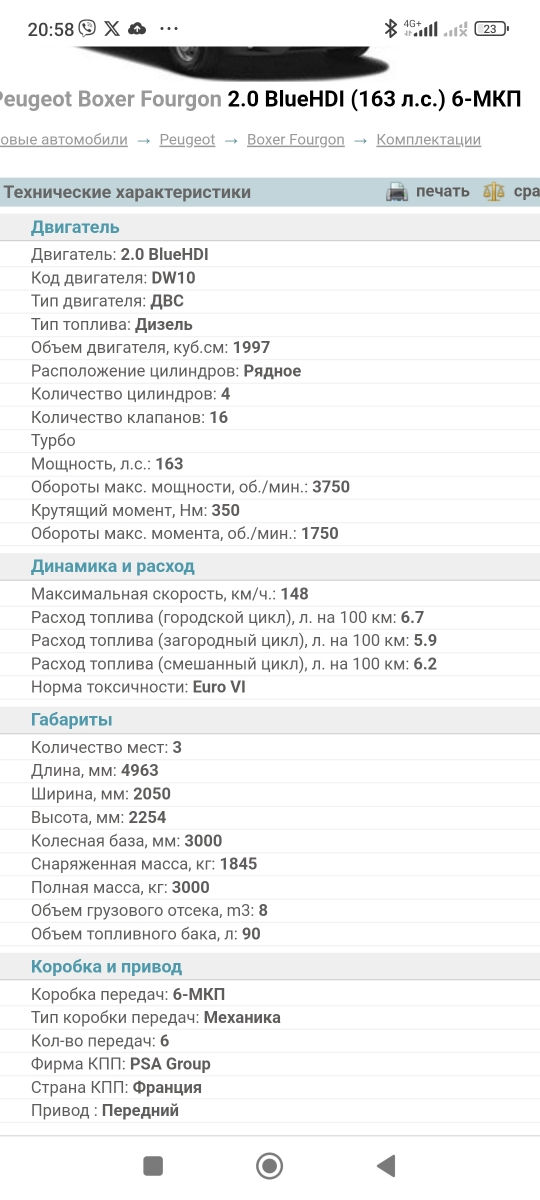Tap the Android home circle button
The width and height of the screenshot is (540, 1200).
click(x=269, y=1165)
